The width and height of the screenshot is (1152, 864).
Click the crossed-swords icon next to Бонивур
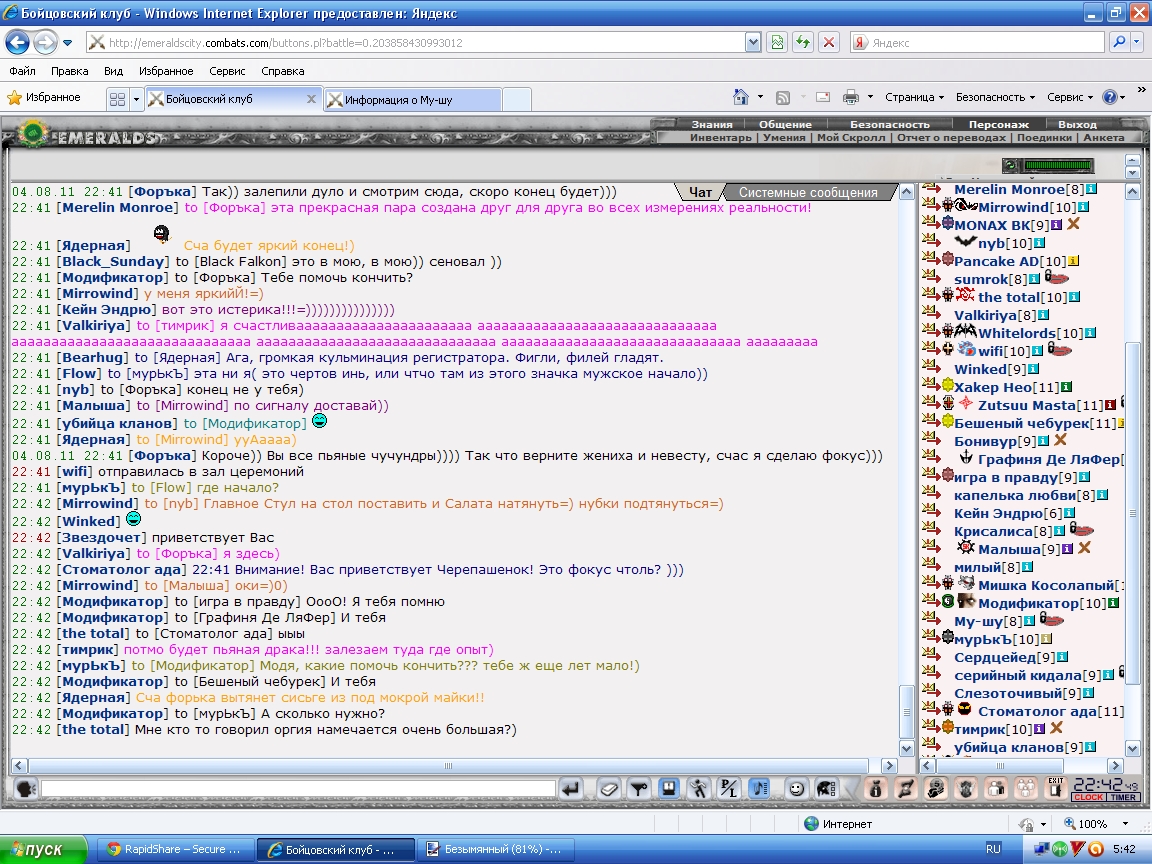[1059, 441]
